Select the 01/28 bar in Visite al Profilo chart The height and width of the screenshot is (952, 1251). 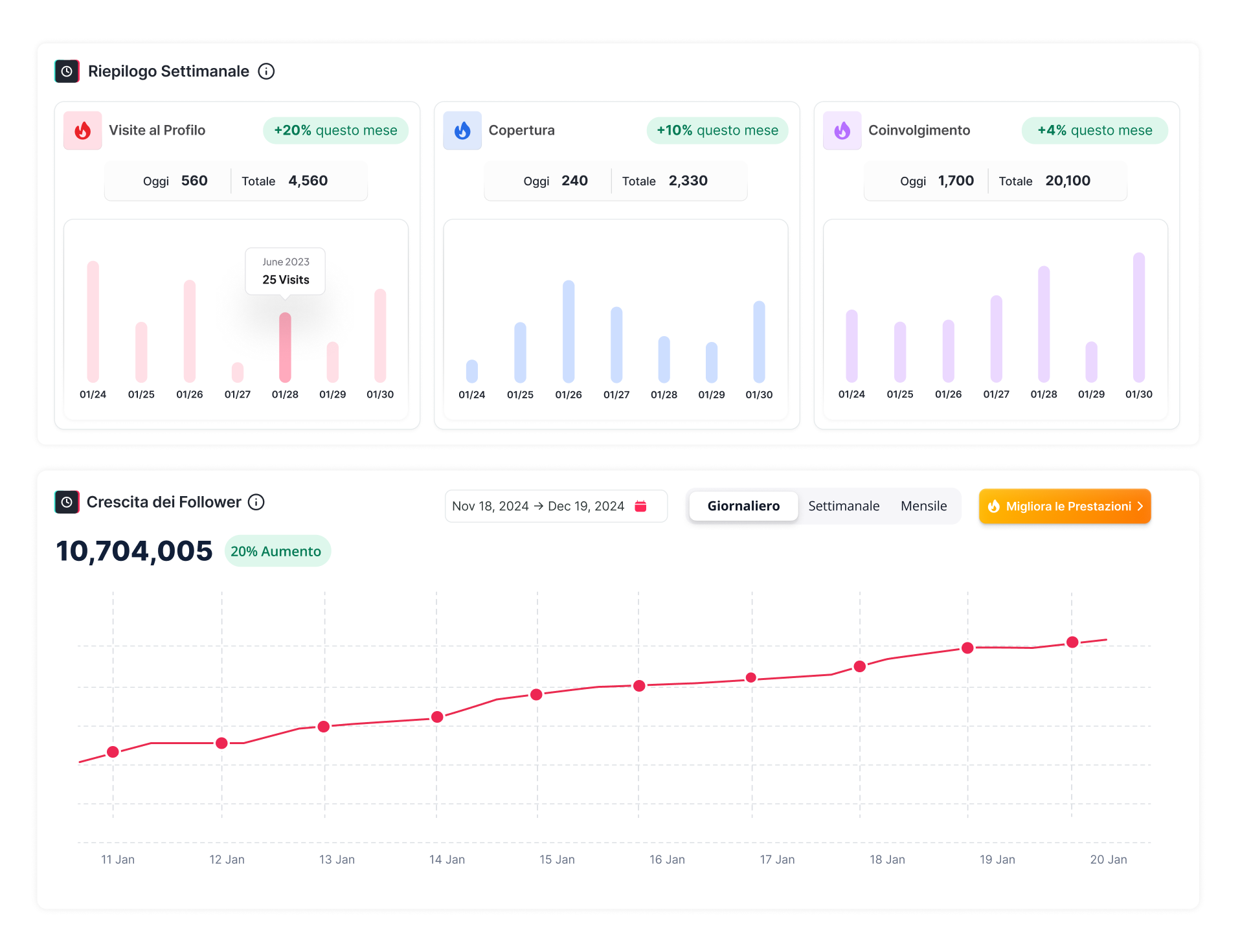pyautogui.click(x=285, y=347)
